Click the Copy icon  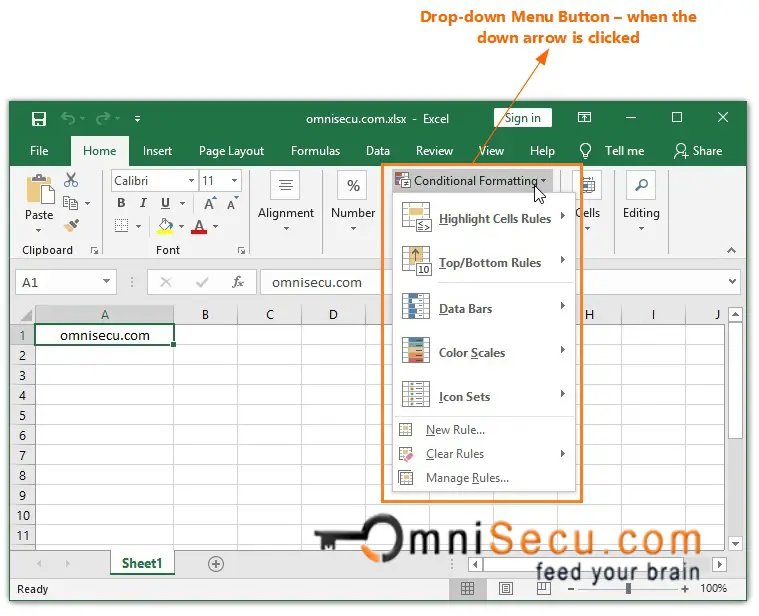tap(71, 203)
